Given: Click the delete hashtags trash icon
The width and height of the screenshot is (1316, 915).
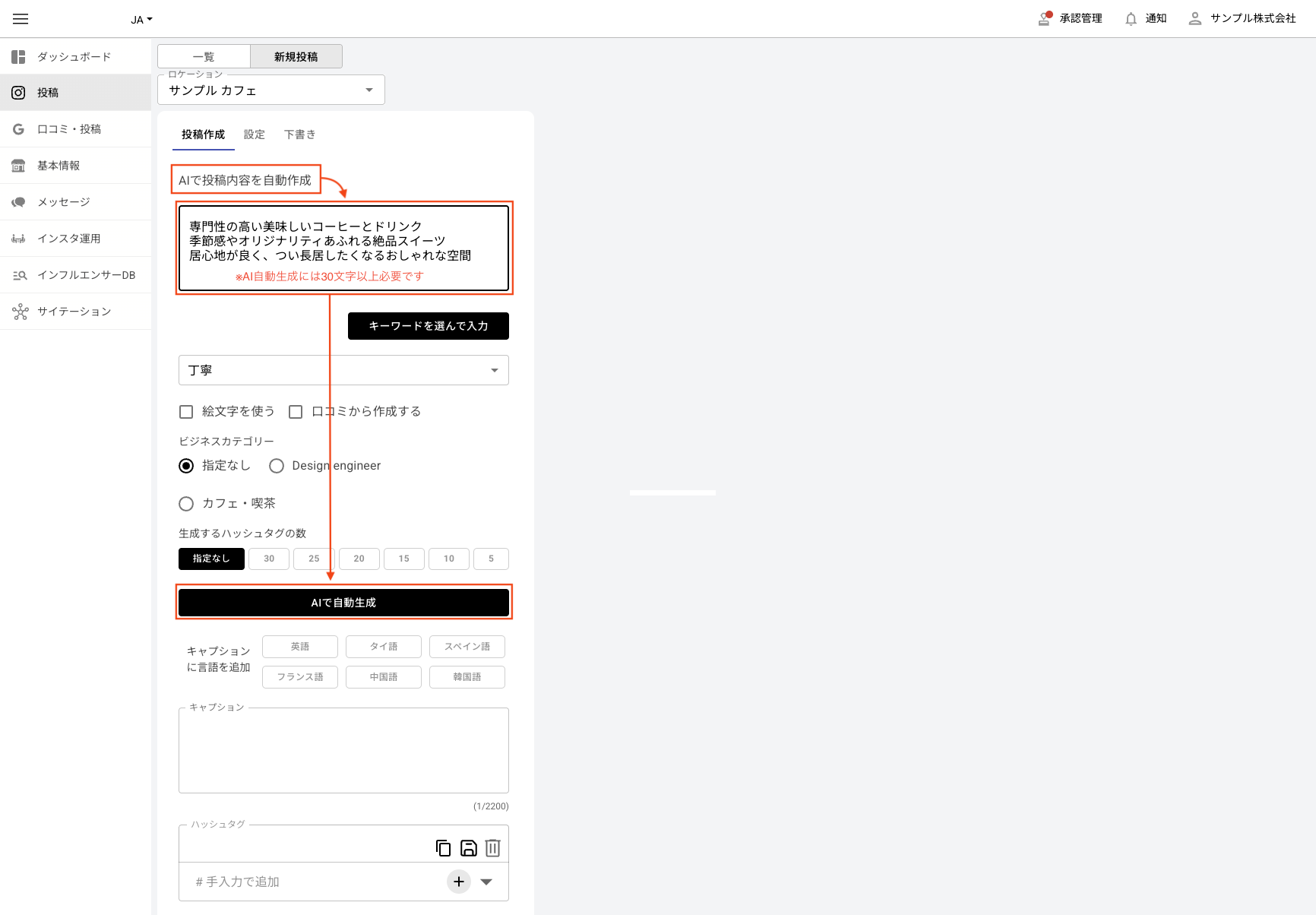Looking at the screenshot, I should (x=492, y=847).
